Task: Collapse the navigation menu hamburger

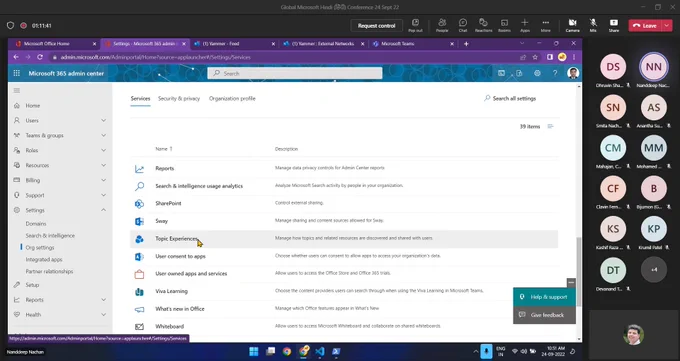Action: click(x=17, y=90)
